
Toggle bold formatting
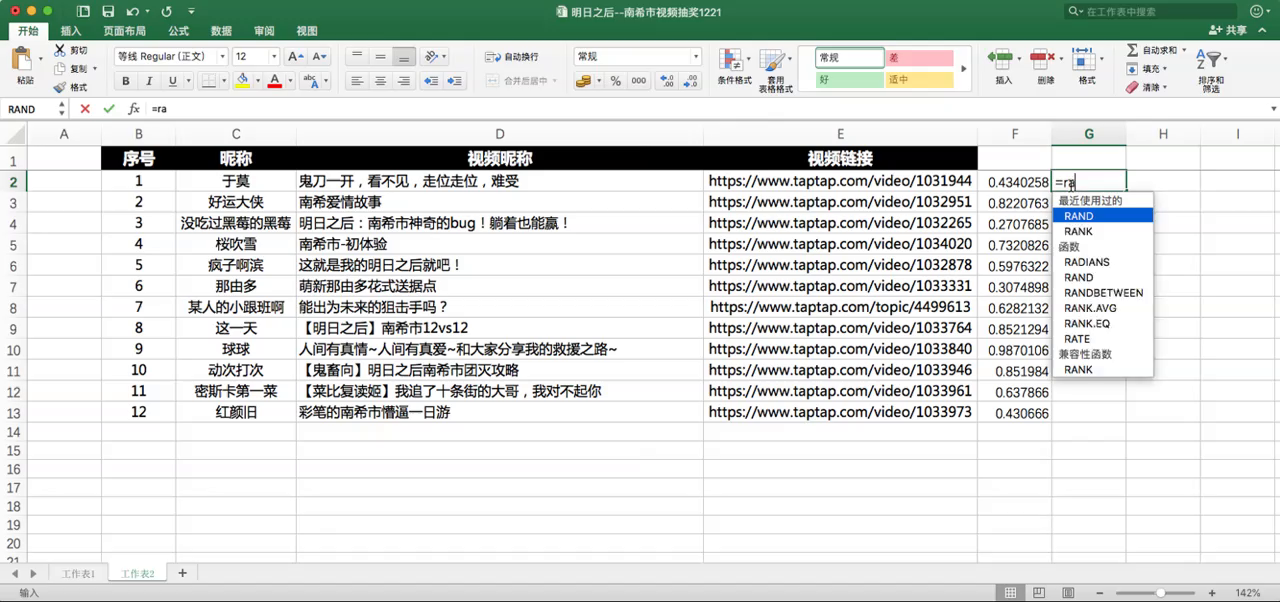point(126,81)
